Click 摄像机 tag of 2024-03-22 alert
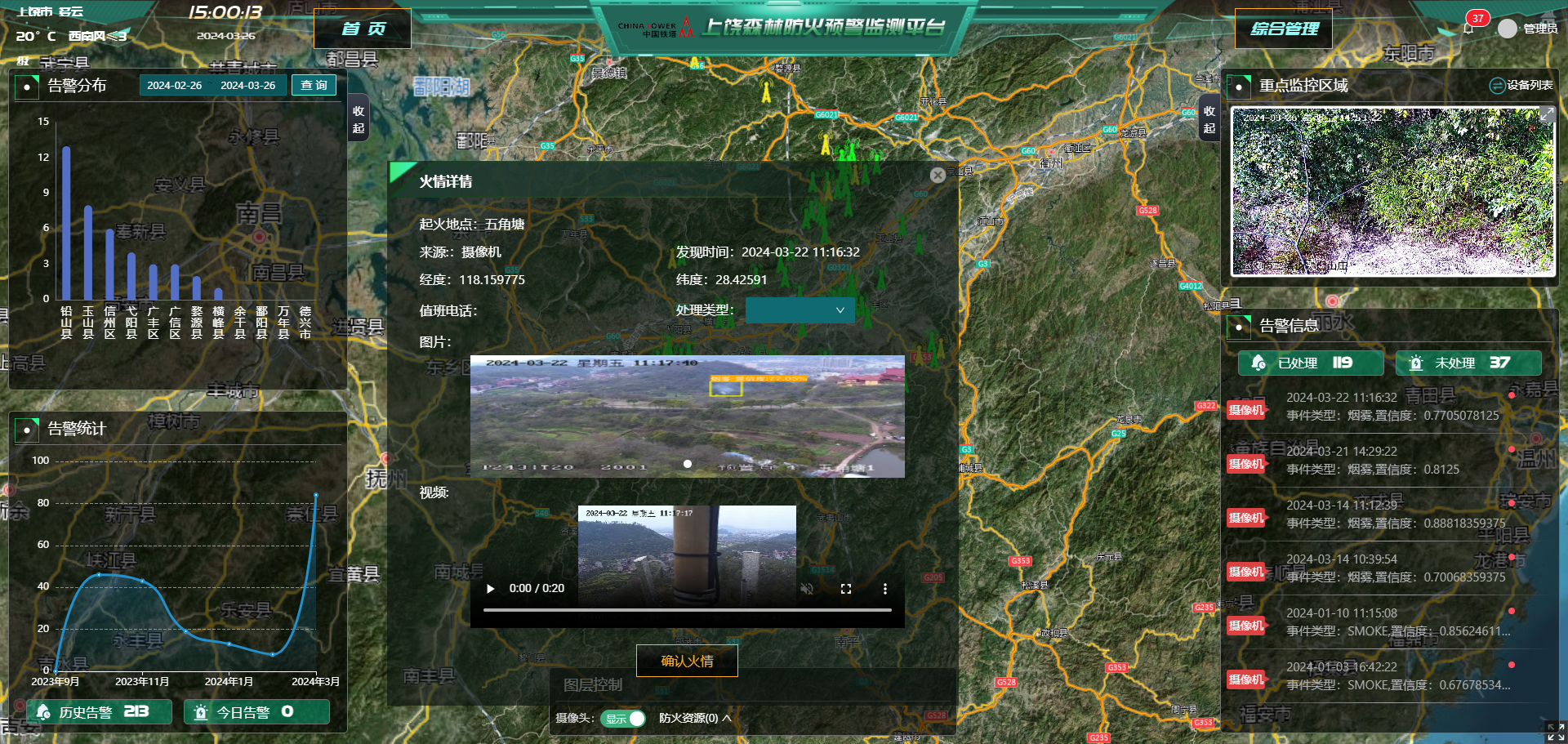This screenshot has width=1568, height=744. pyautogui.click(x=1246, y=410)
